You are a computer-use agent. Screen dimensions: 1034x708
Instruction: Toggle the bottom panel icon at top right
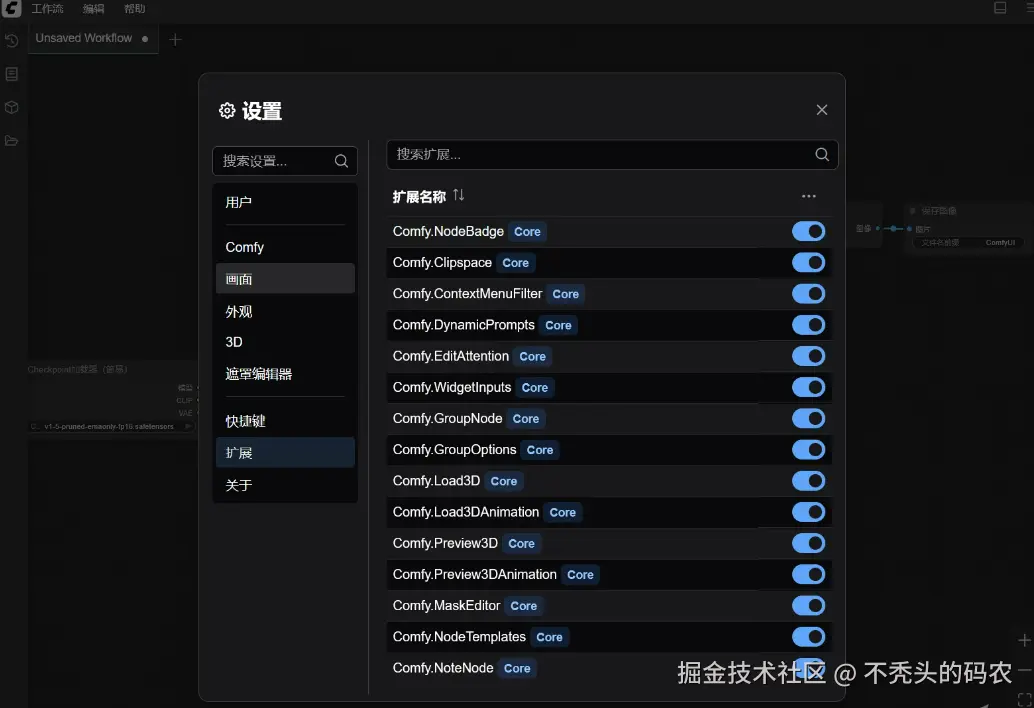click(1000, 8)
